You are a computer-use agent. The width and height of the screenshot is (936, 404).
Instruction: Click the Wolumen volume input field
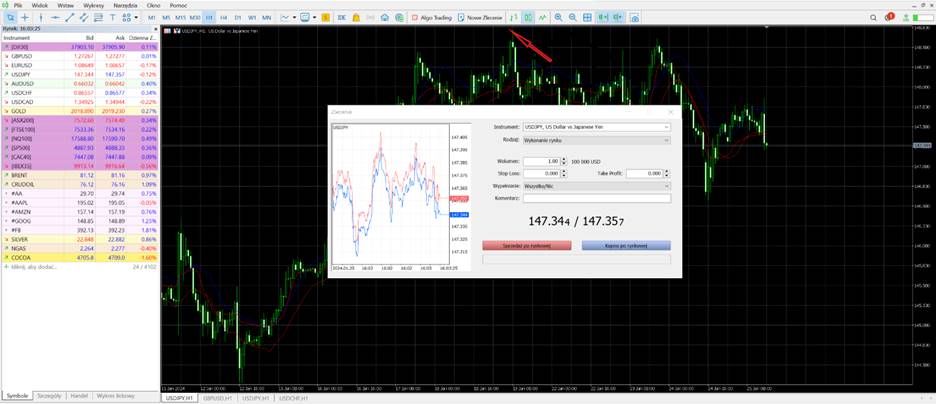point(541,161)
